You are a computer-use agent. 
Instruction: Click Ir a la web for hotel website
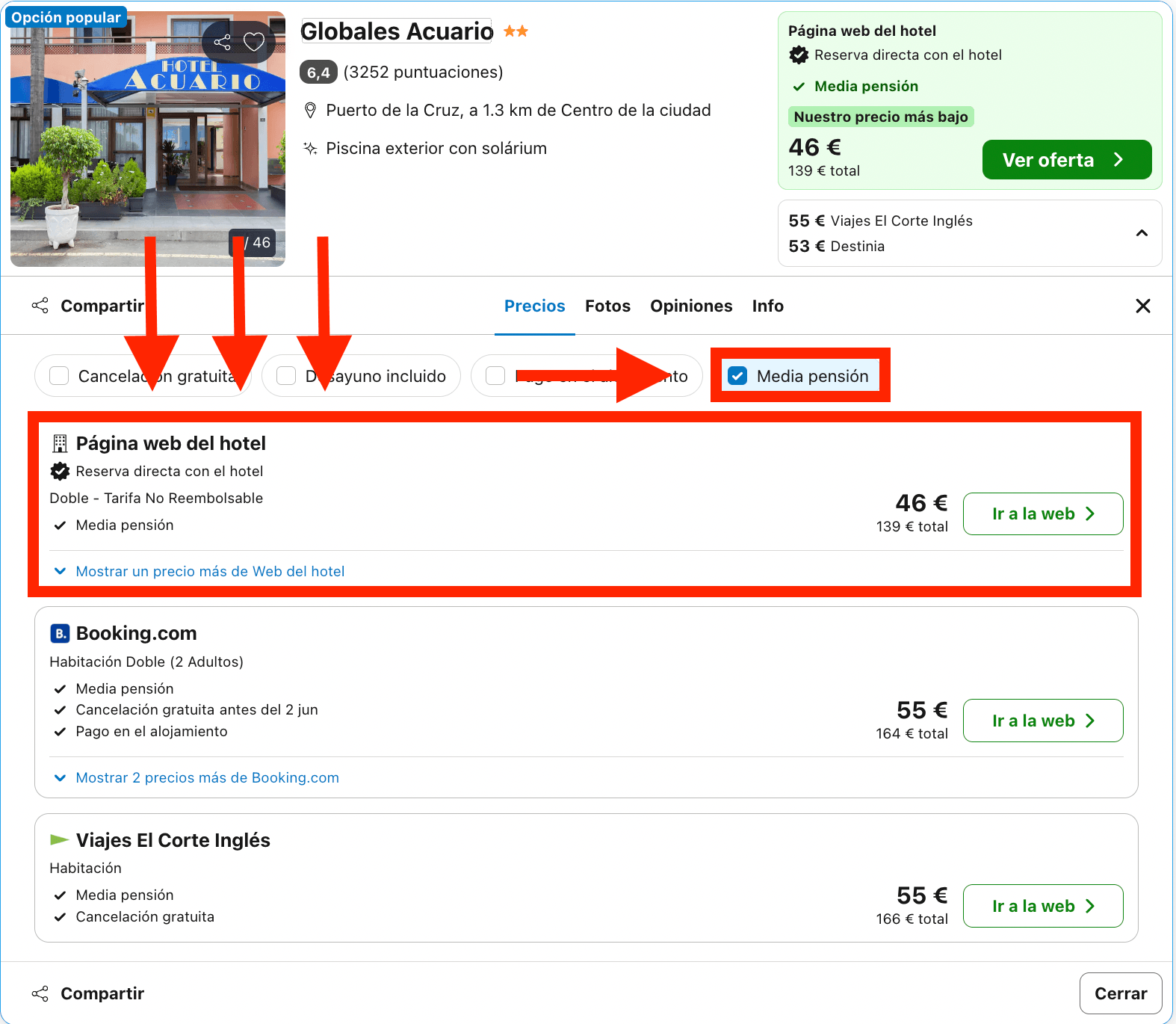click(x=1043, y=513)
